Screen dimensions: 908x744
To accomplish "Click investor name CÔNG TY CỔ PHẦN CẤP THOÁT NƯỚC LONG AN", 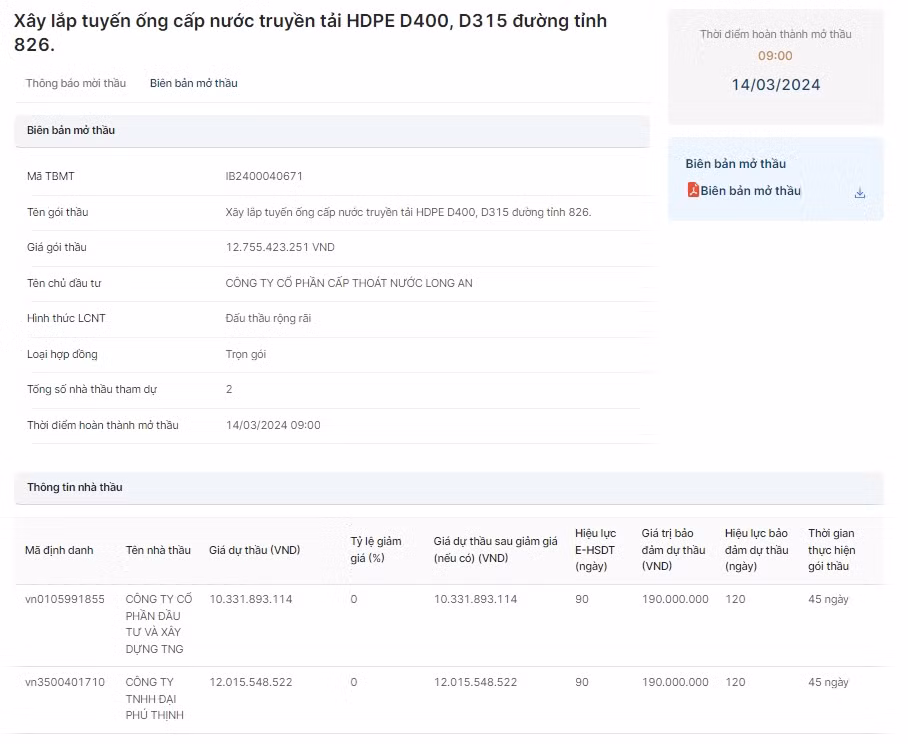I will click(349, 283).
